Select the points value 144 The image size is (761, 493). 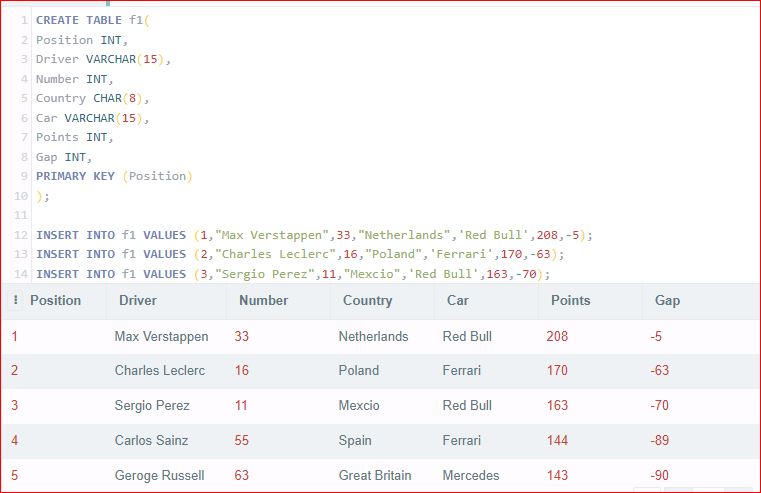pos(557,440)
